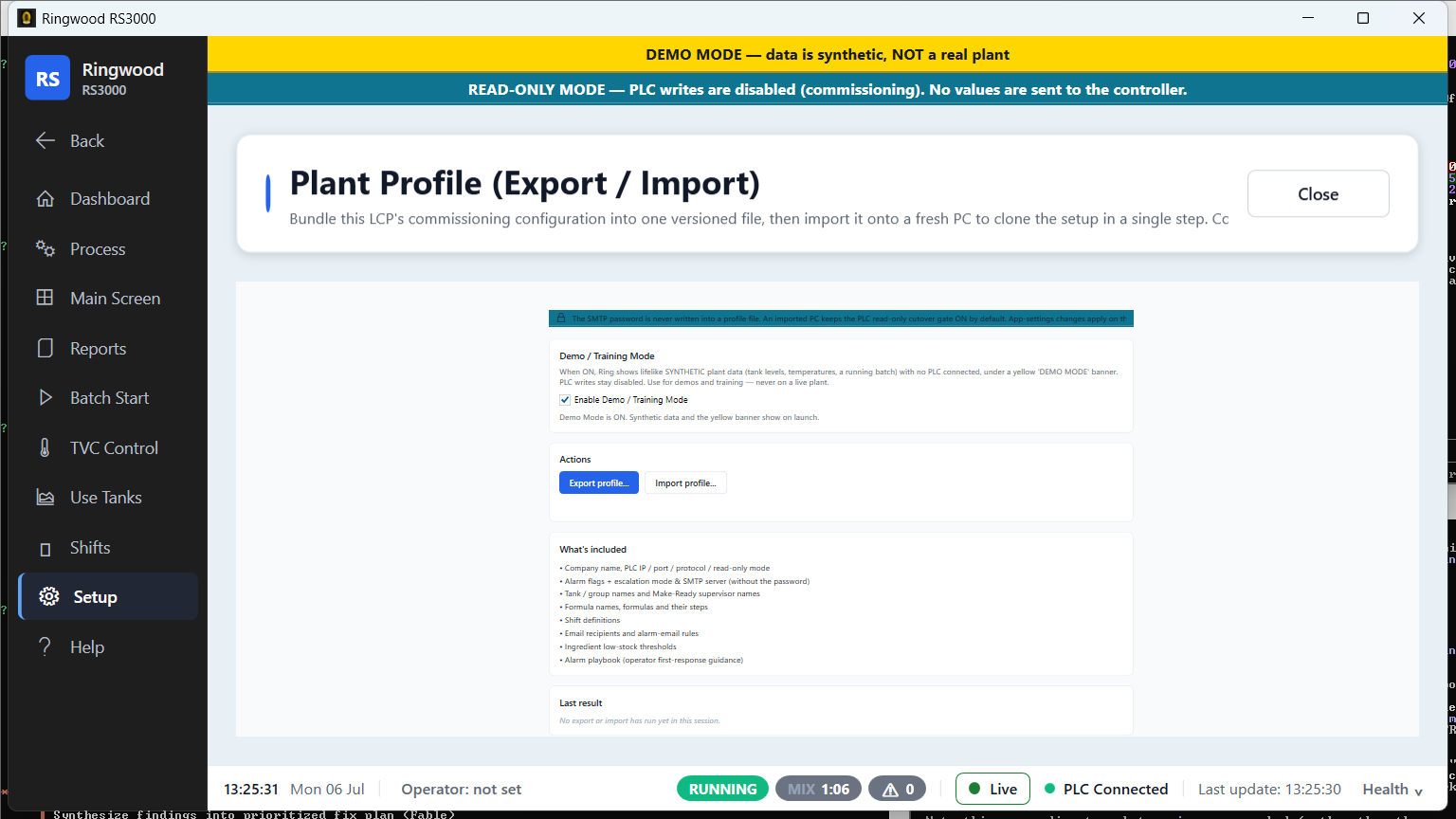Open Shifts via its sidebar icon
This screenshot has height=819, width=1456.
[45, 549]
